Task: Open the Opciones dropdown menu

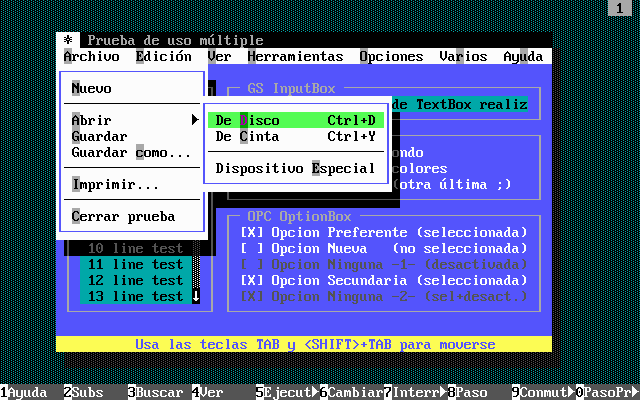Action: (x=391, y=57)
